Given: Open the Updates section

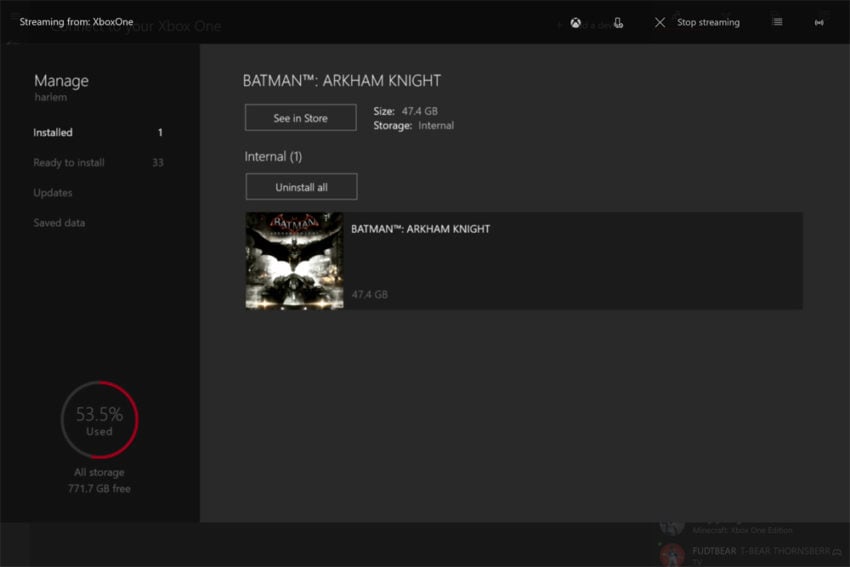Looking at the screenshot, I should point(53,192).
